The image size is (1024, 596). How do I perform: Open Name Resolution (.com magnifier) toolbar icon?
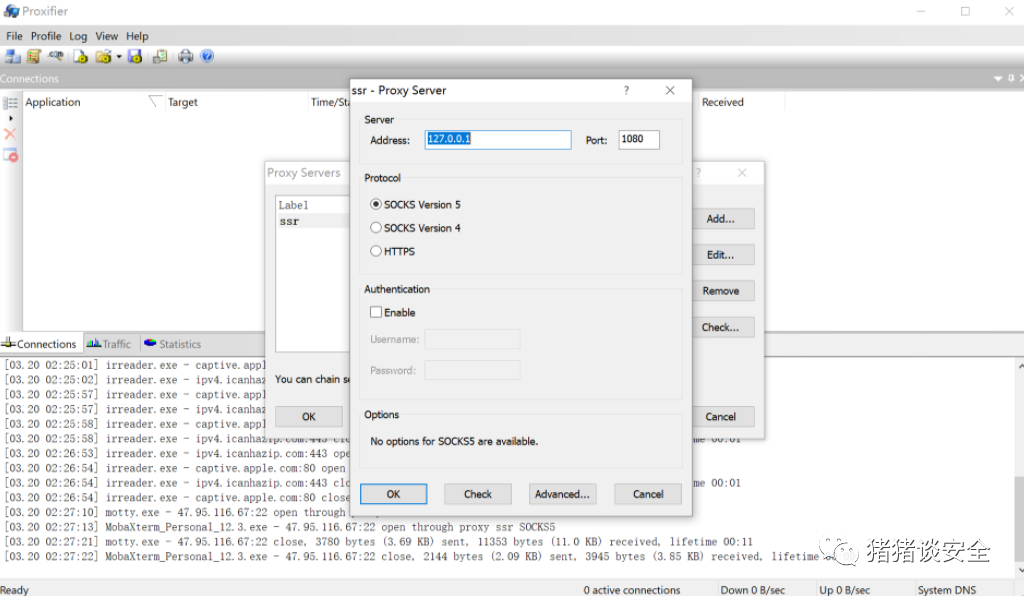56,56
